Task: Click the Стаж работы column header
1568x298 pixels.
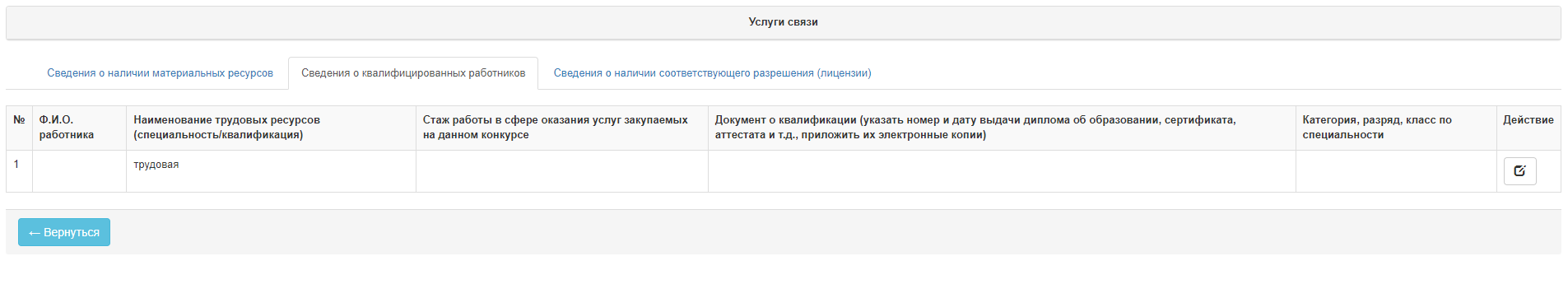Action: pyautogui.click(x=561, y=128)
